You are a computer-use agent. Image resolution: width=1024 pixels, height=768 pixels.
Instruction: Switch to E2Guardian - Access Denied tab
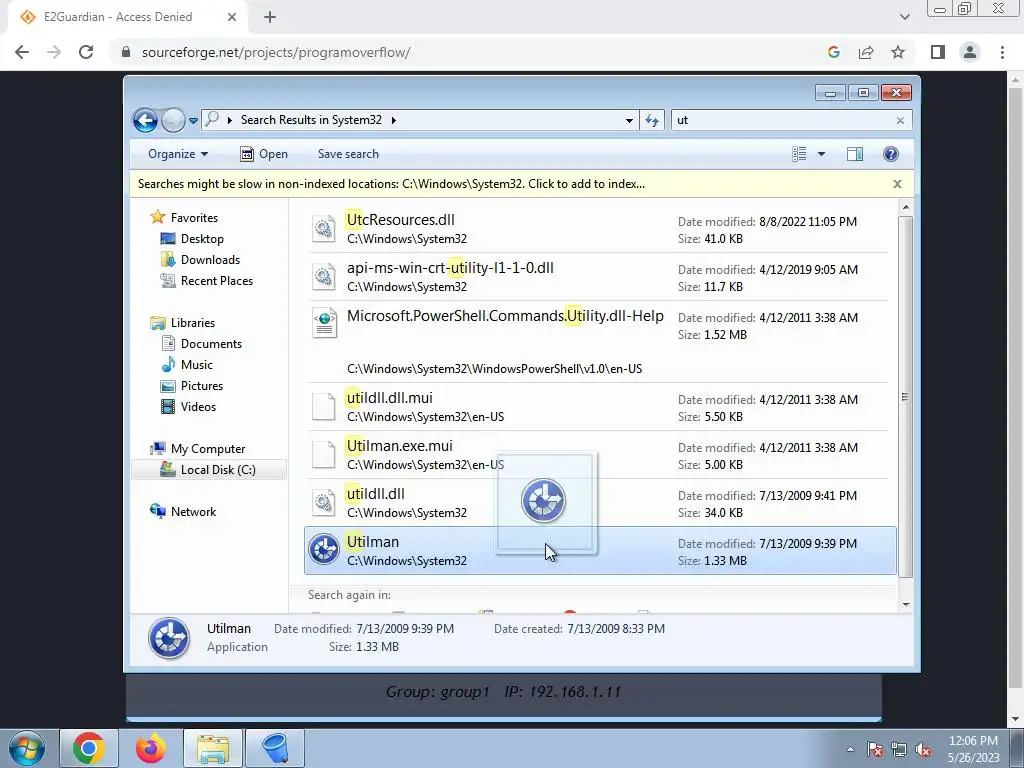pyautogui.click(x=128, y=17)
